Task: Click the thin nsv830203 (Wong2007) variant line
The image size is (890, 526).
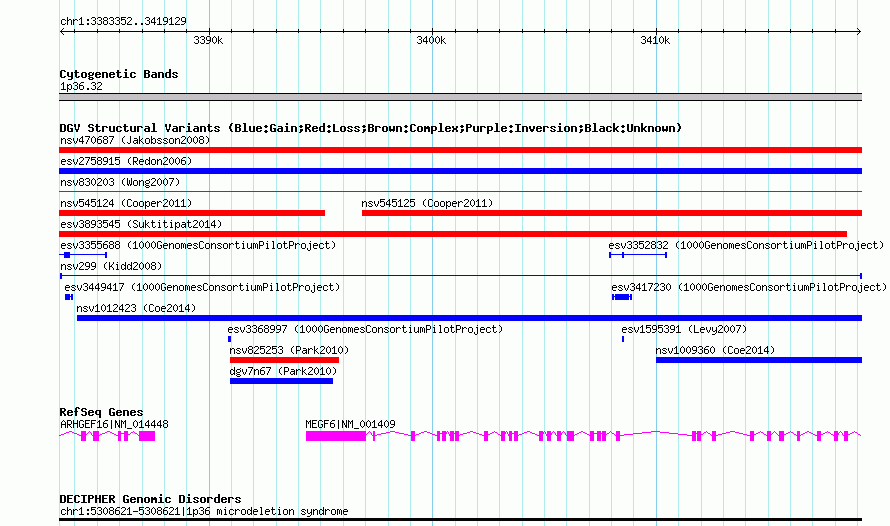Action: tap(460, 192)
